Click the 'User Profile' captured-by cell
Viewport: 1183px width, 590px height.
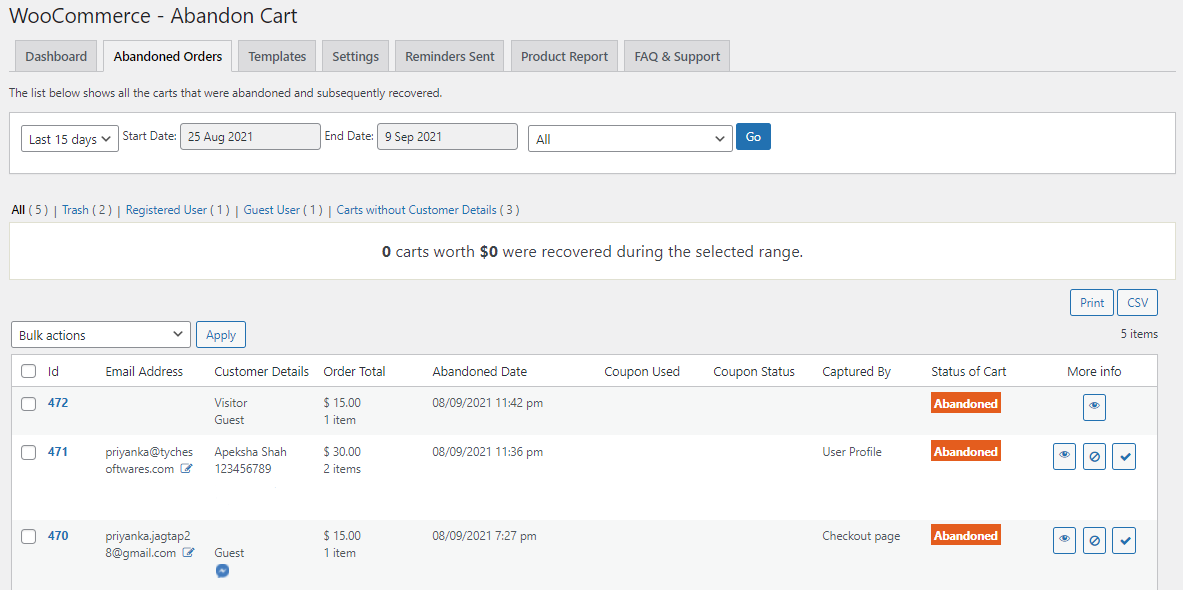852,452
